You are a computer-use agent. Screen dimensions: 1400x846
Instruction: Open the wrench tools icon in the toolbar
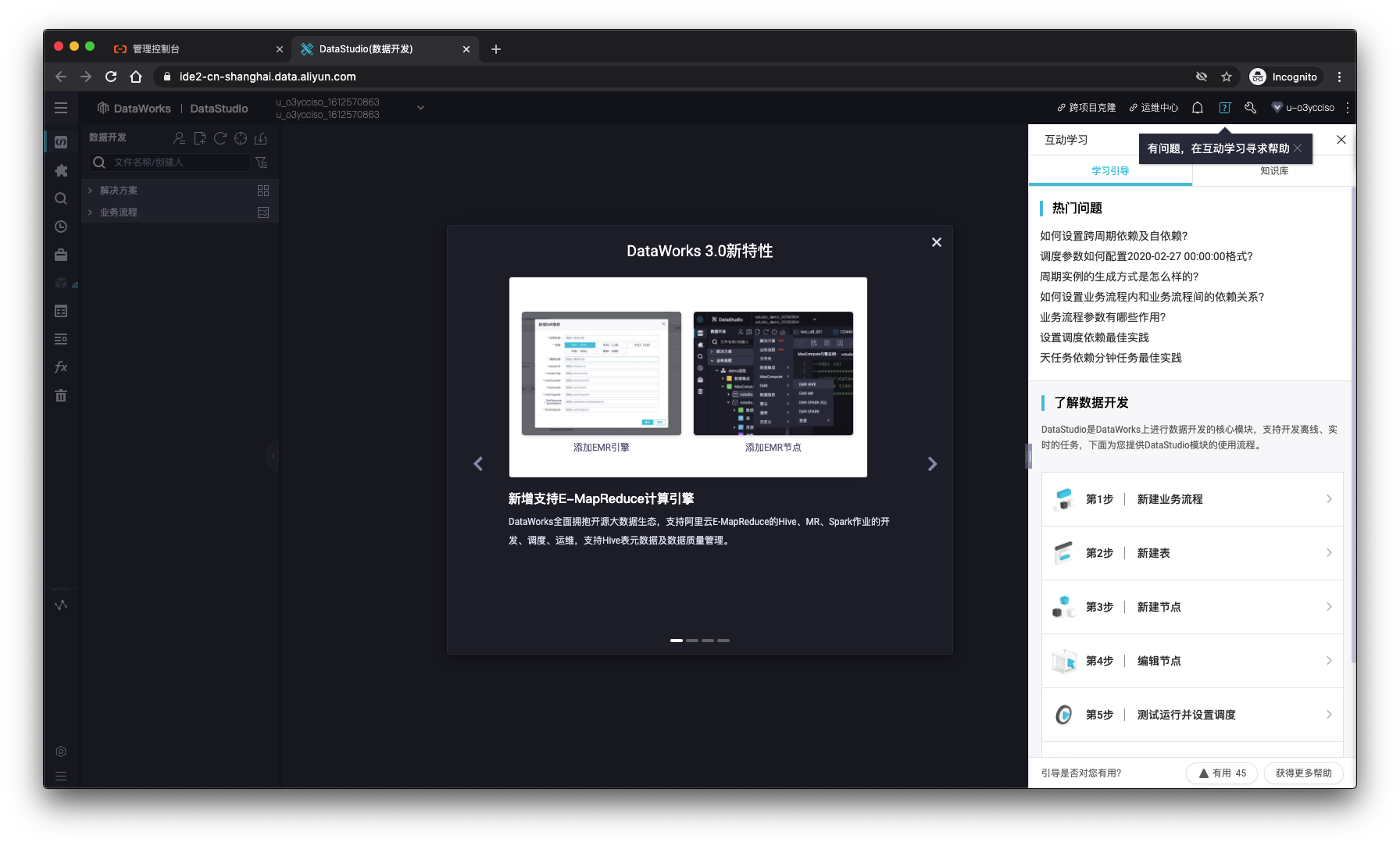[1250, 107]
